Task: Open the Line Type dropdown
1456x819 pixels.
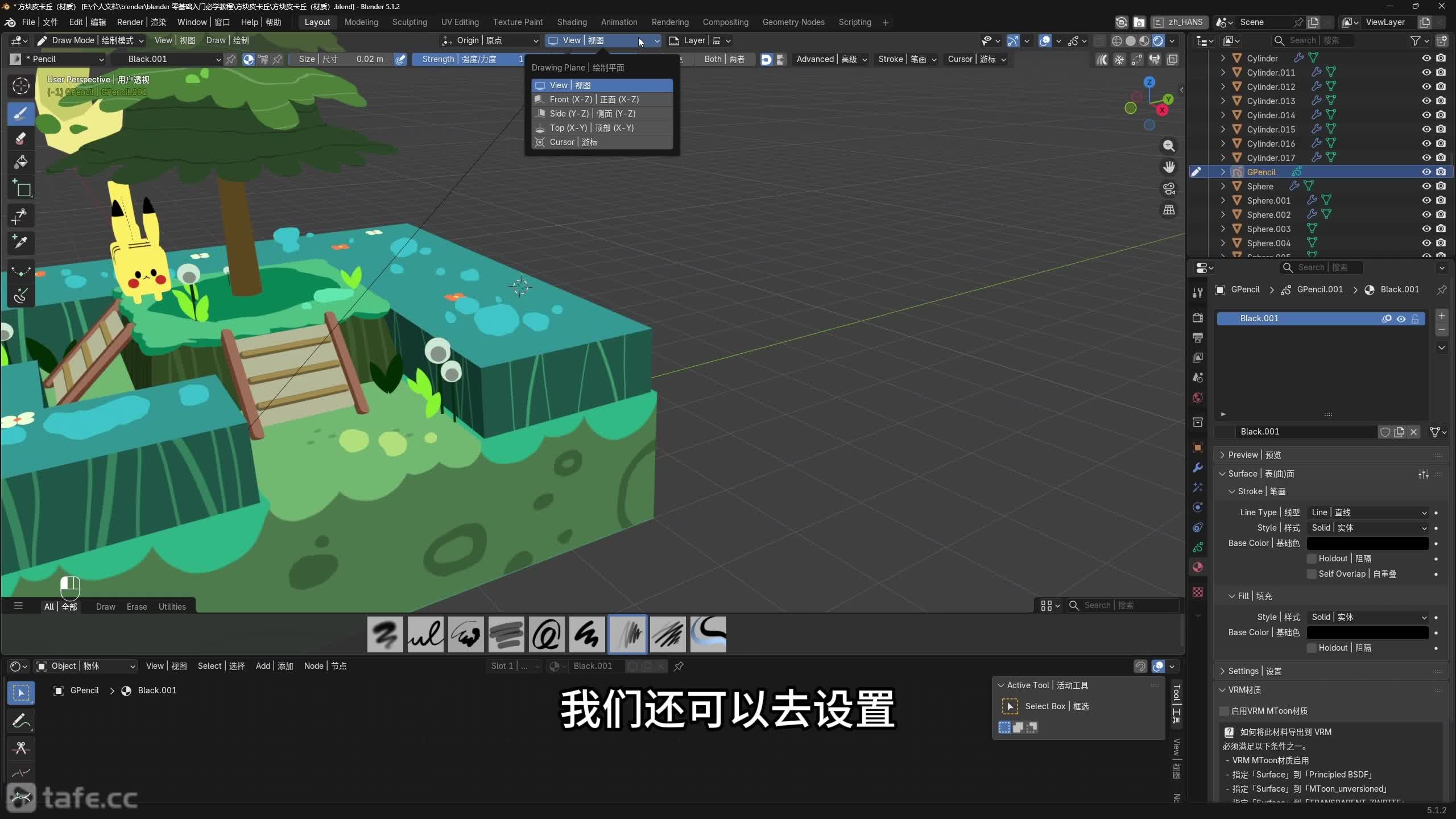Action: 1368,512
